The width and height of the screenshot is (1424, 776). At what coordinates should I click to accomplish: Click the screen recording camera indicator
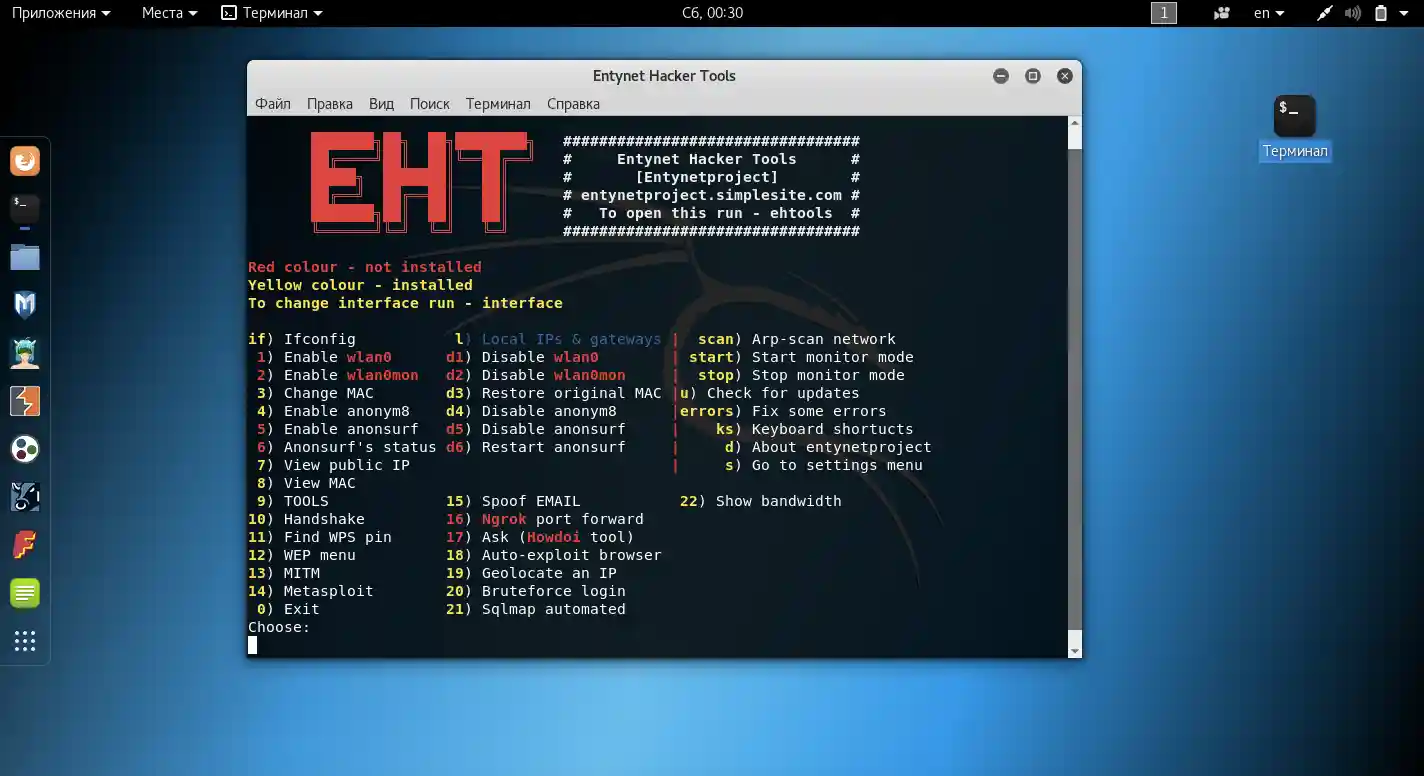pyautogui.click(x=1221, y=13)
